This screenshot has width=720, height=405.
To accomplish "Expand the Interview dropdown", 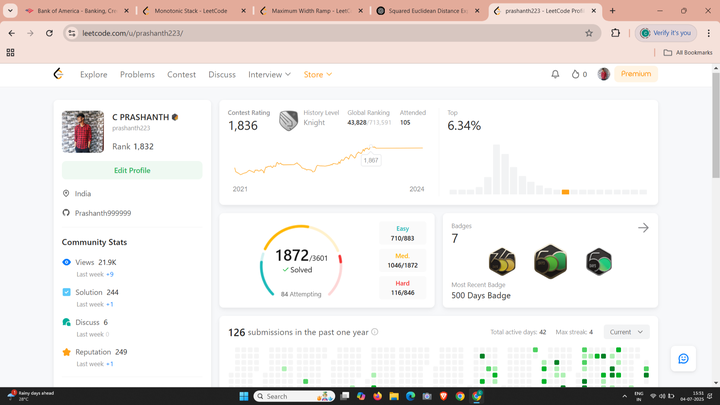I will pos(270,74).
